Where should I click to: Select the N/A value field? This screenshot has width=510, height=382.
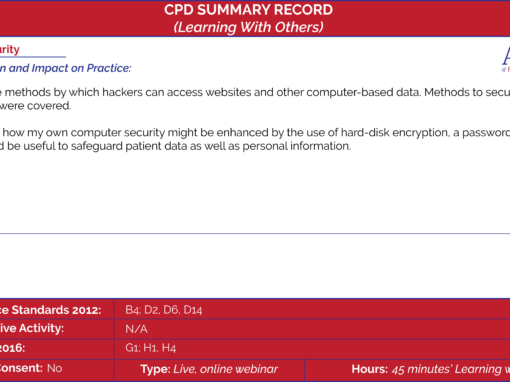(x=136, y=329)
